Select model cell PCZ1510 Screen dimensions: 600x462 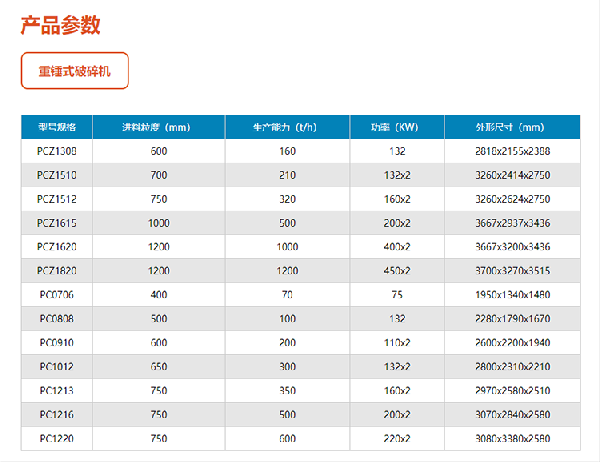tap(57, 175)
